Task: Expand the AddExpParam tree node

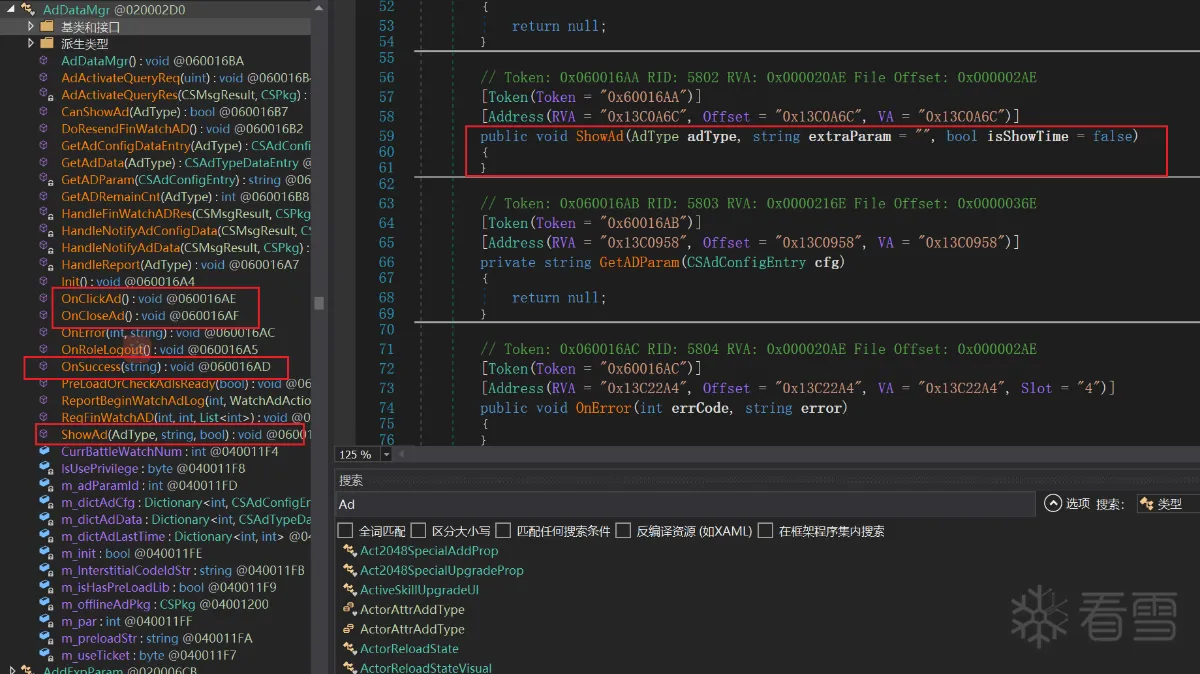Action: click(11, 670)
